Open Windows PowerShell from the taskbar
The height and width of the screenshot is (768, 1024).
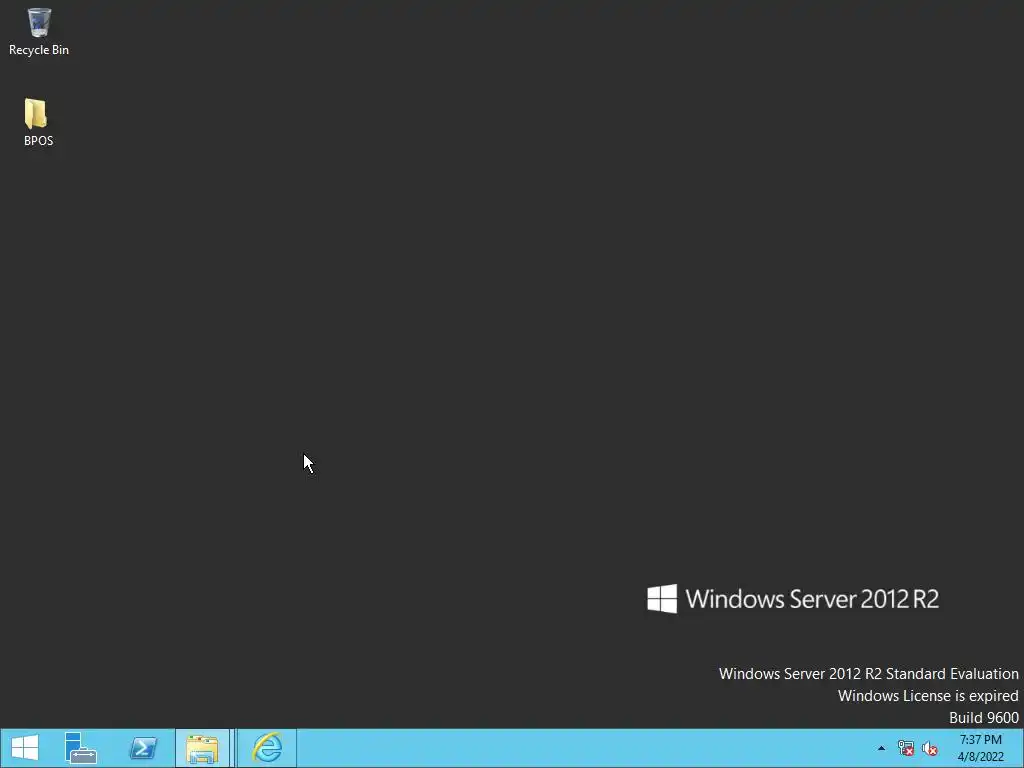click(x=143, y=748)
